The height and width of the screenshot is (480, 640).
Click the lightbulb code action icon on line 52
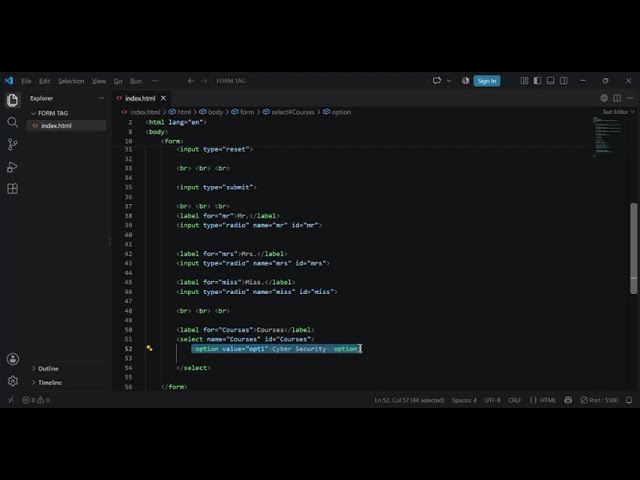tap(149, 348)
